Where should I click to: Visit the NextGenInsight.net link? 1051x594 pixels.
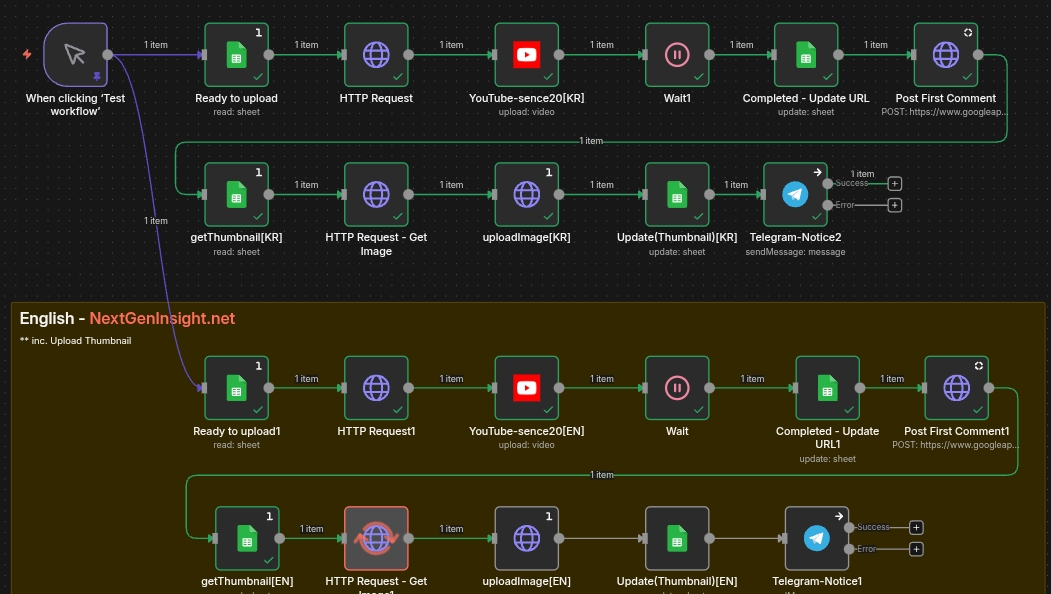tap(162, 318)
